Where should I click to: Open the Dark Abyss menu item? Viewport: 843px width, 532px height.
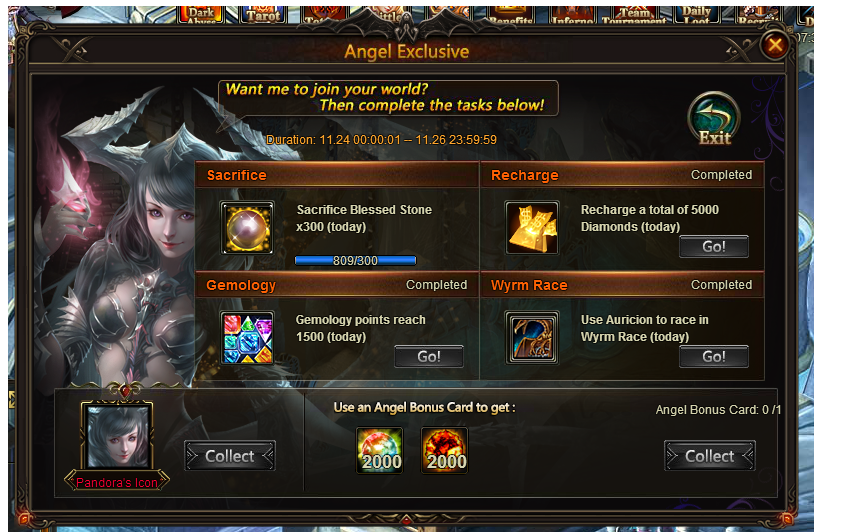coord(201,15)
